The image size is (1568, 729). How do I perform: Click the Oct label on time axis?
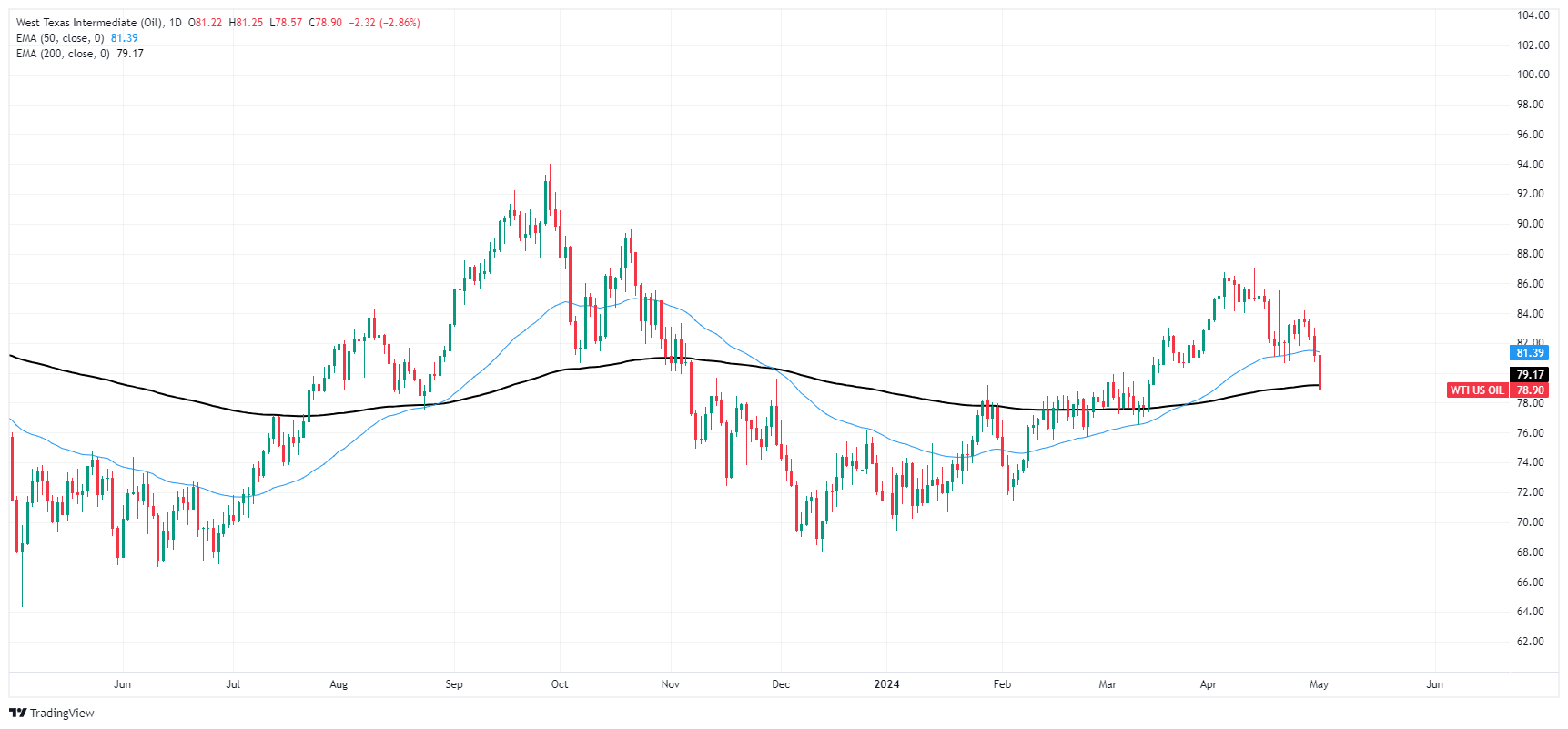560,684
